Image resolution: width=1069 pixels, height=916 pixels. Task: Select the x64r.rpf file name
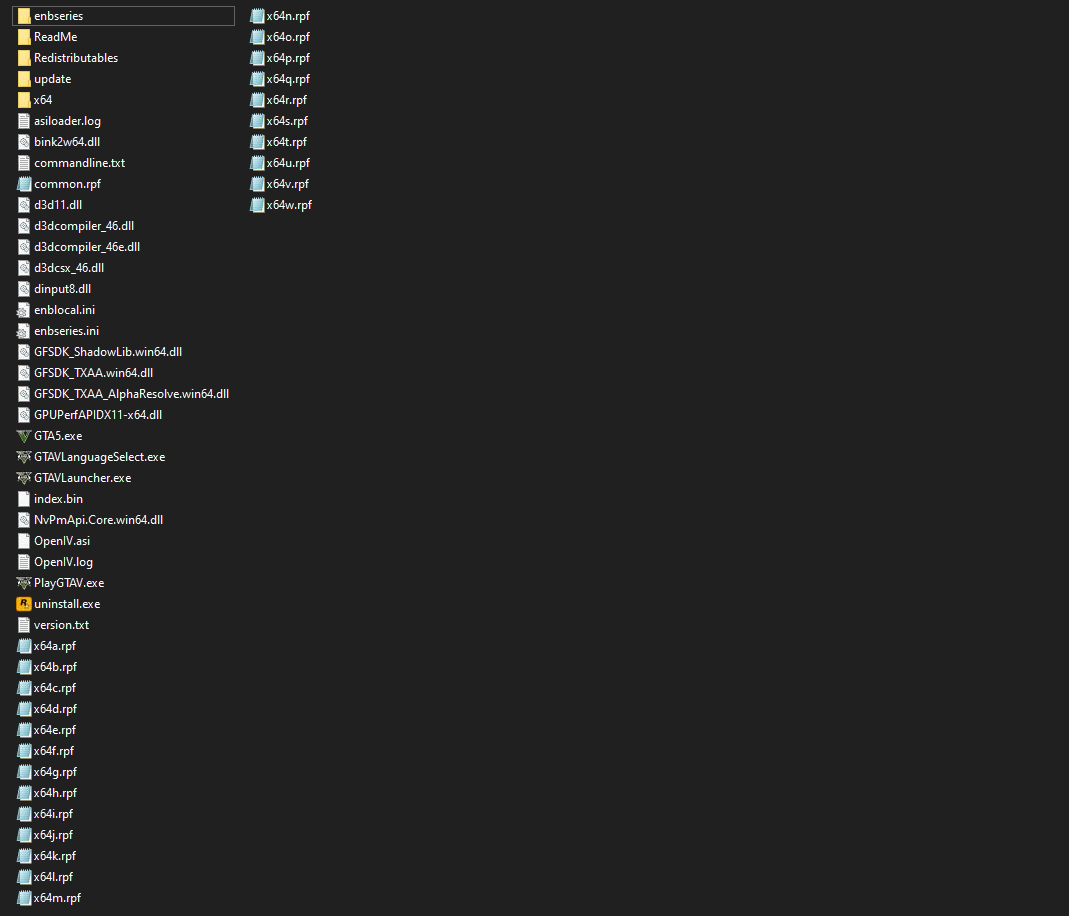click(286, 100)
